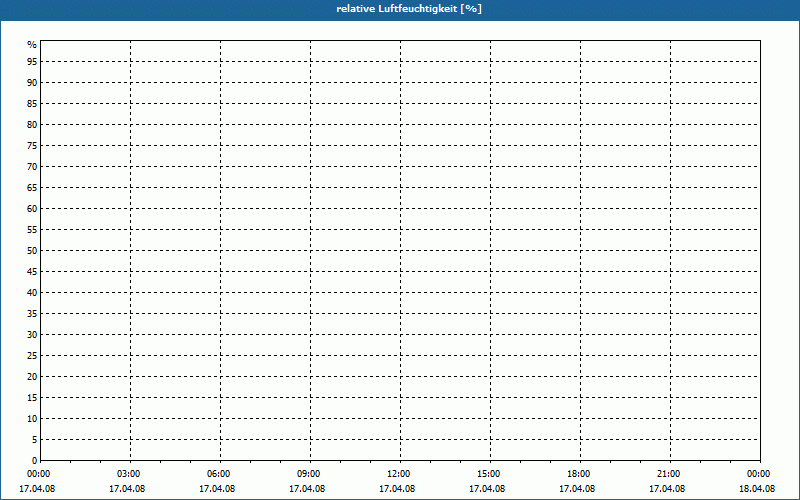The width and height of the screenshot is (800, 500).
Task: Click the 'relative Luftfeuchtigkeit [%]' chart title
Action: (400, 9)
